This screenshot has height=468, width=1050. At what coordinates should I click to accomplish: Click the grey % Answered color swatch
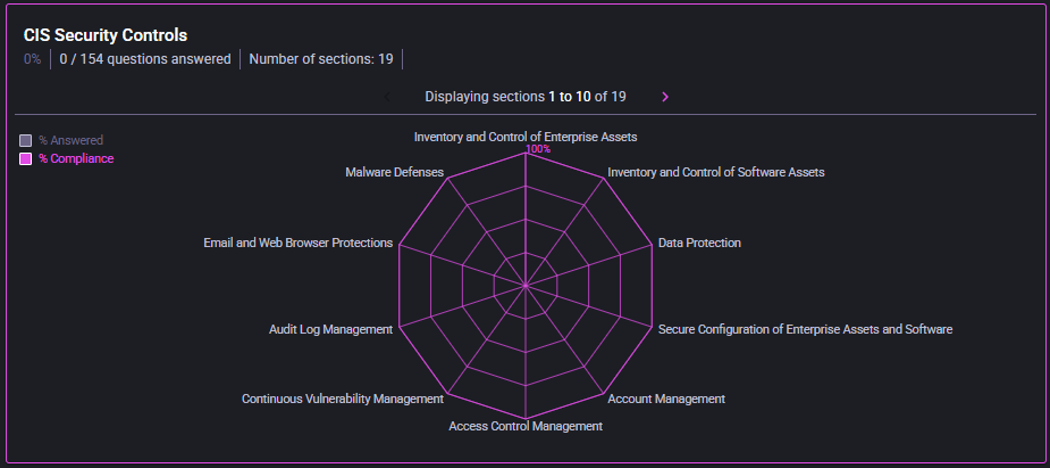click(x=25, y=141)
